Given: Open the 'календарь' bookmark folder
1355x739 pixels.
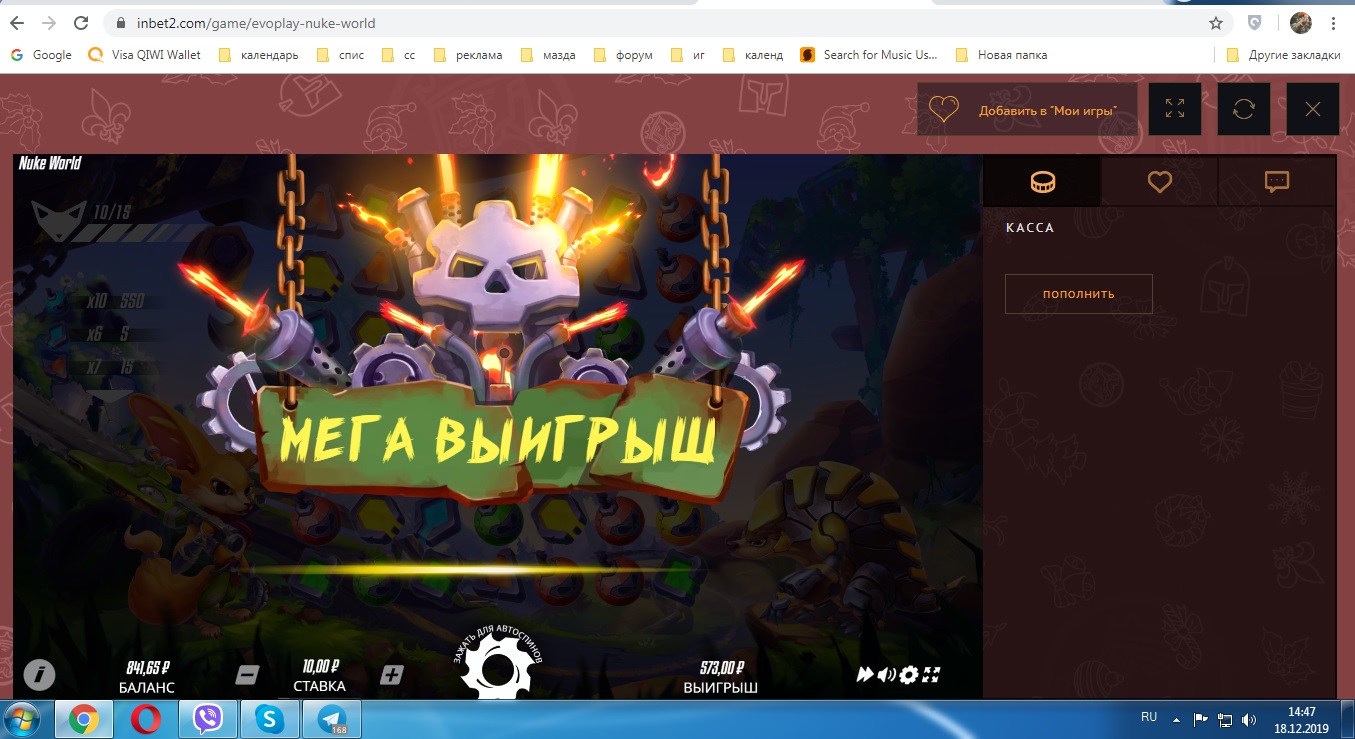Looking at the screenshot, I should pyautogui.click(x=258, y=55).
